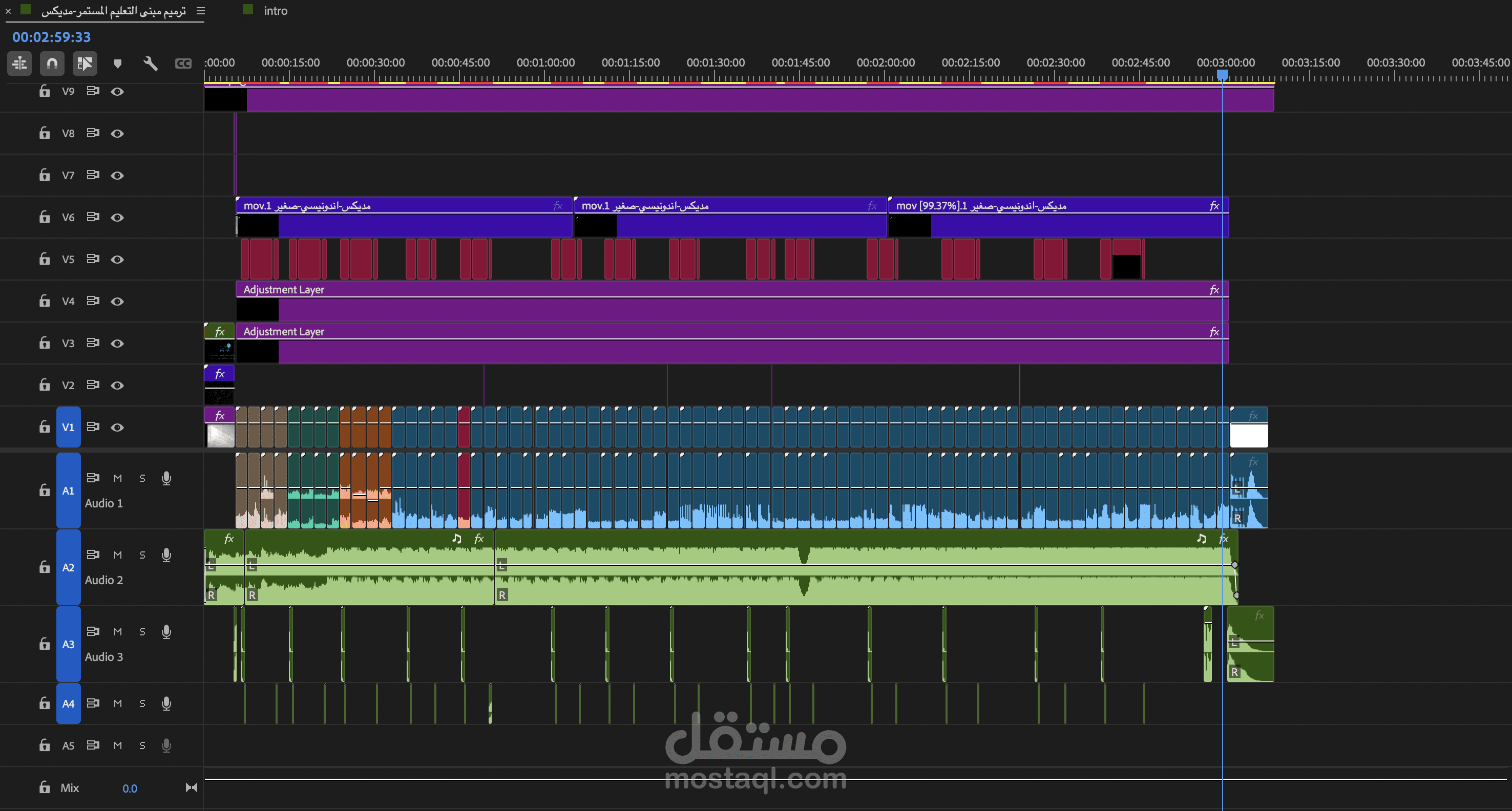Image resolution: width=1512 pixels, height=811 pixels.
Task: Hide the V8 track output eye
Action: point(117,134)
